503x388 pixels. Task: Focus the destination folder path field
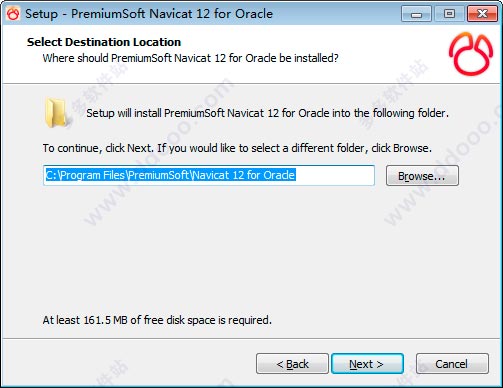[209, 175]
